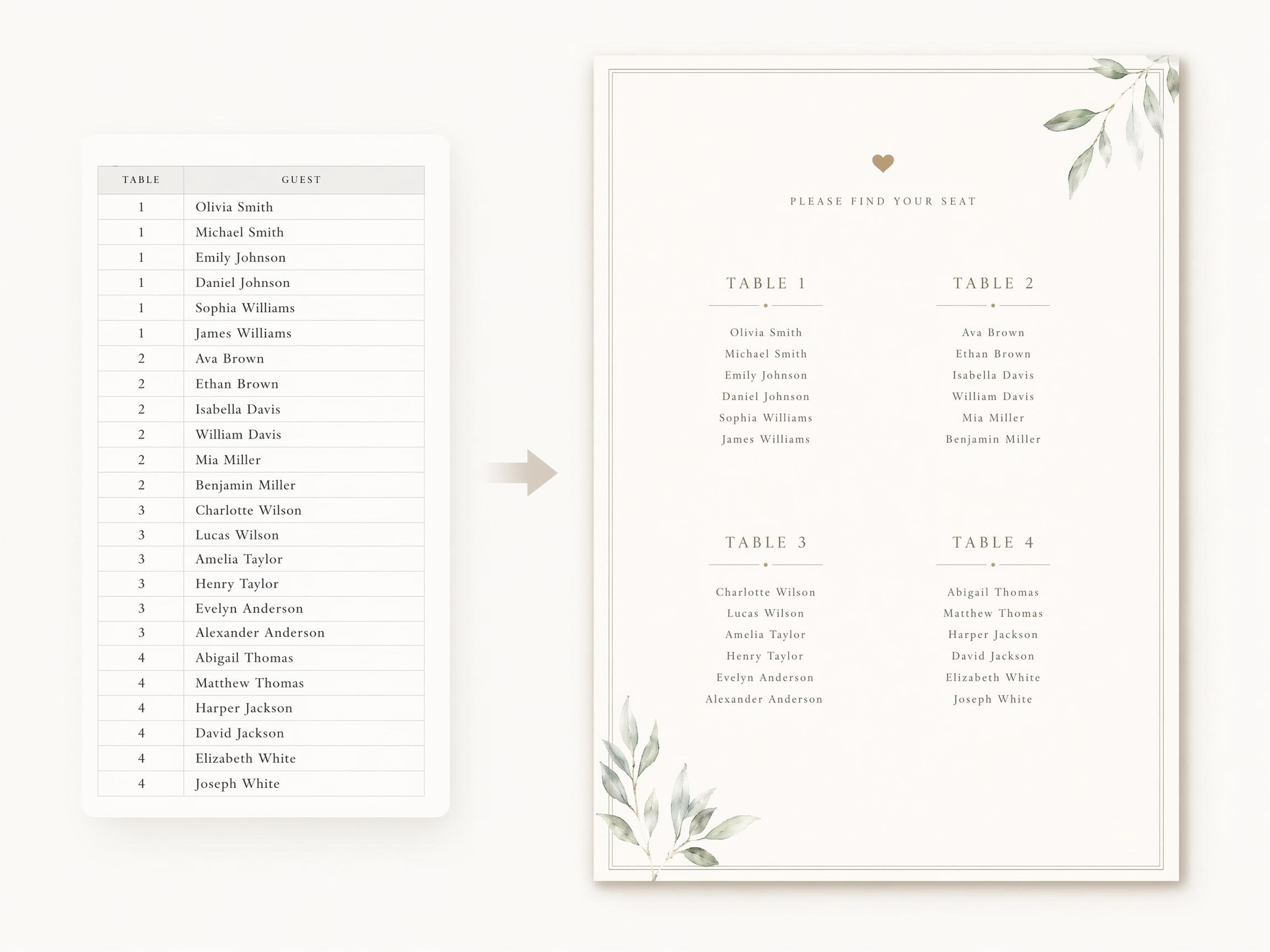
Task: Click Olivia Smith on the seating chart
Action: point(766,332)
